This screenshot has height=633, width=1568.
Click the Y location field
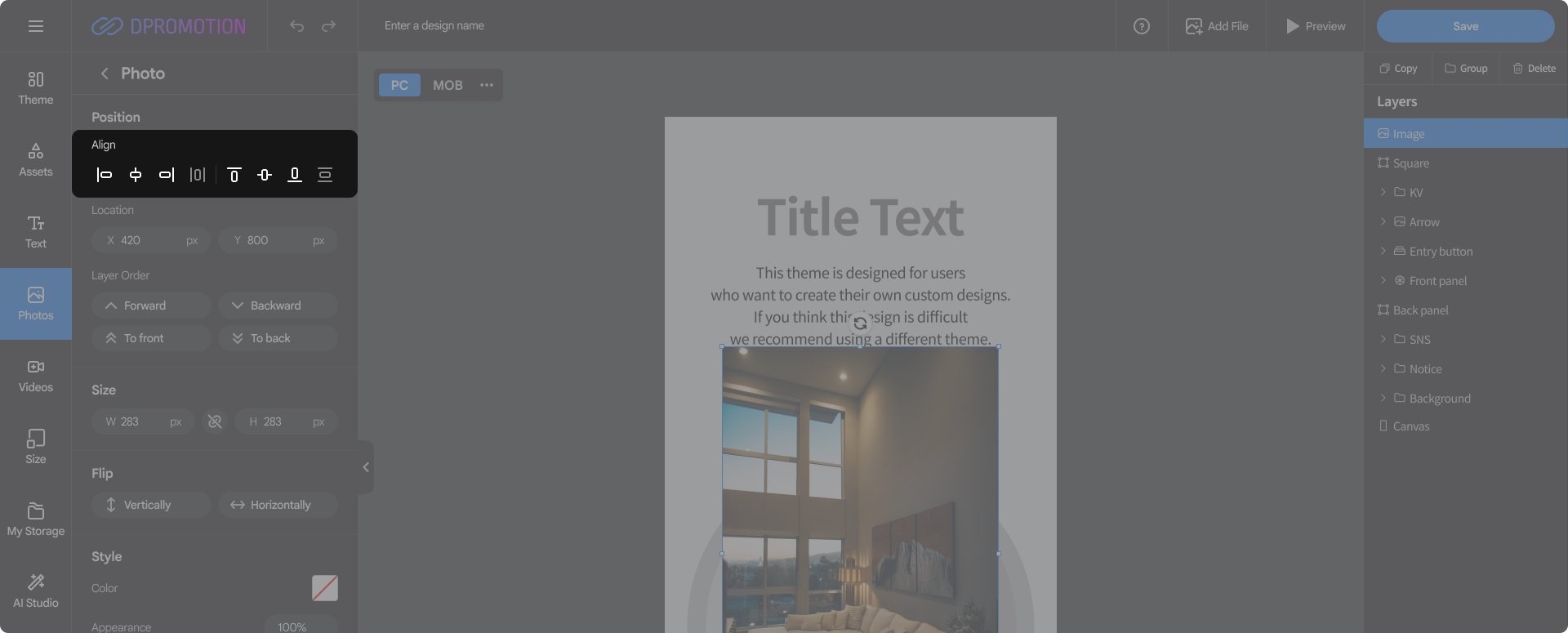(x=278, y=240)
